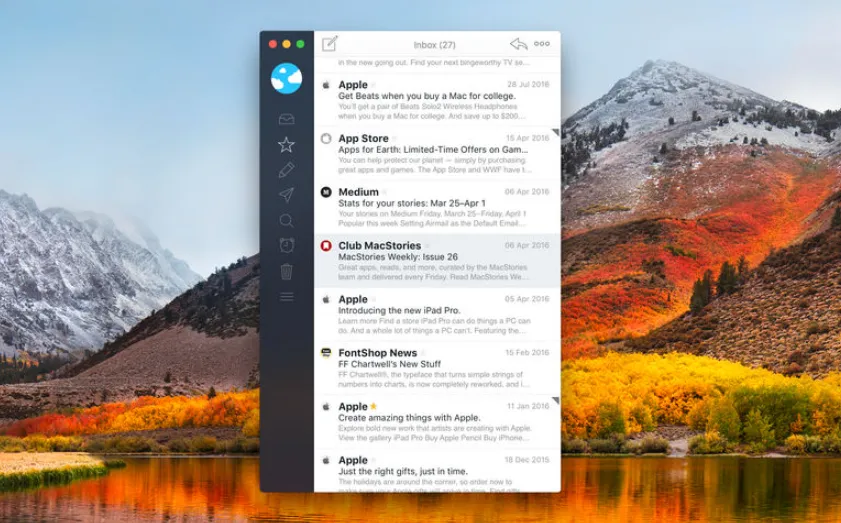Open the Trash icon in sidebar
Screen dimensions: 841x523
[286, 271]
